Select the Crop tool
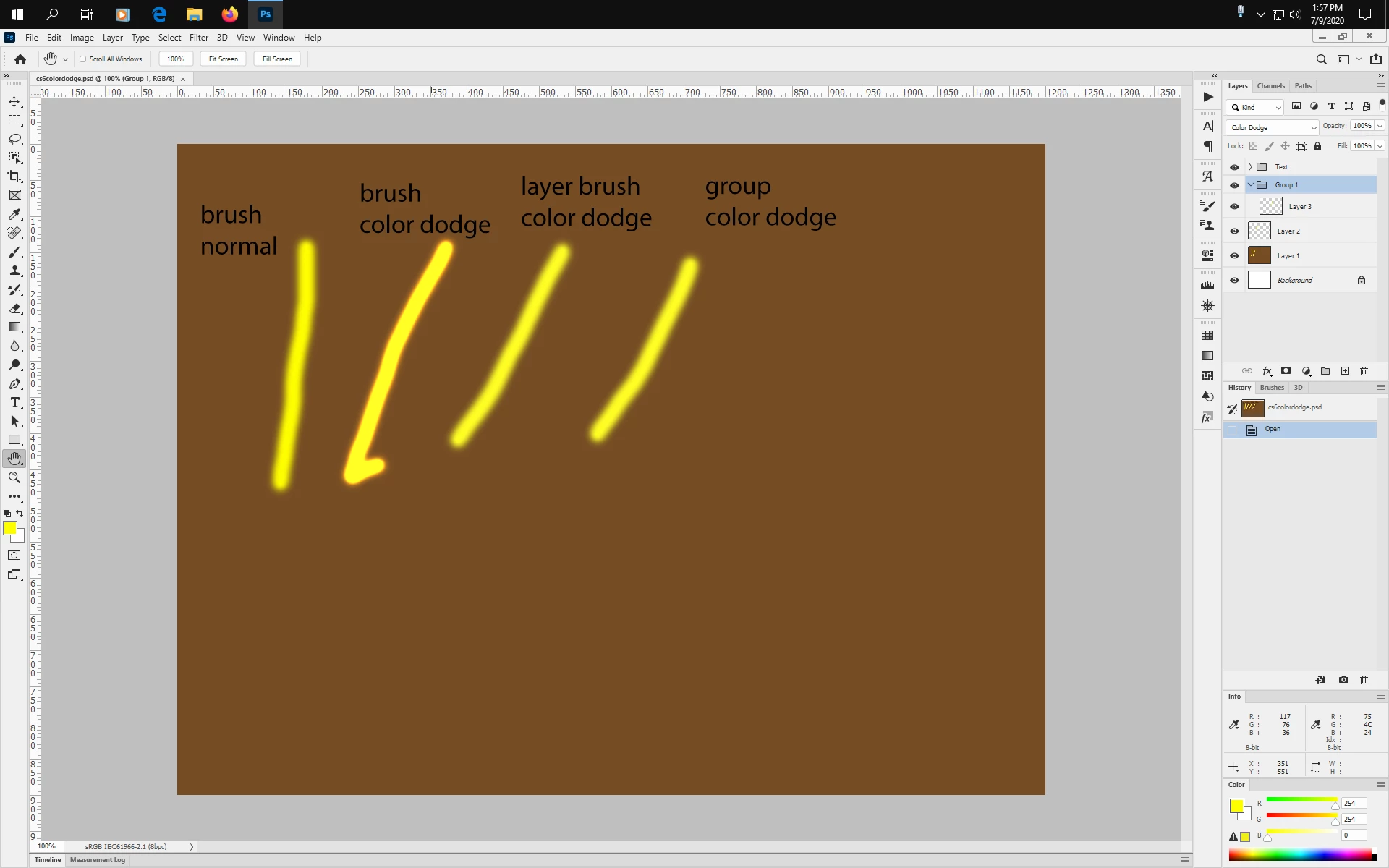 [x=14, y=176]
